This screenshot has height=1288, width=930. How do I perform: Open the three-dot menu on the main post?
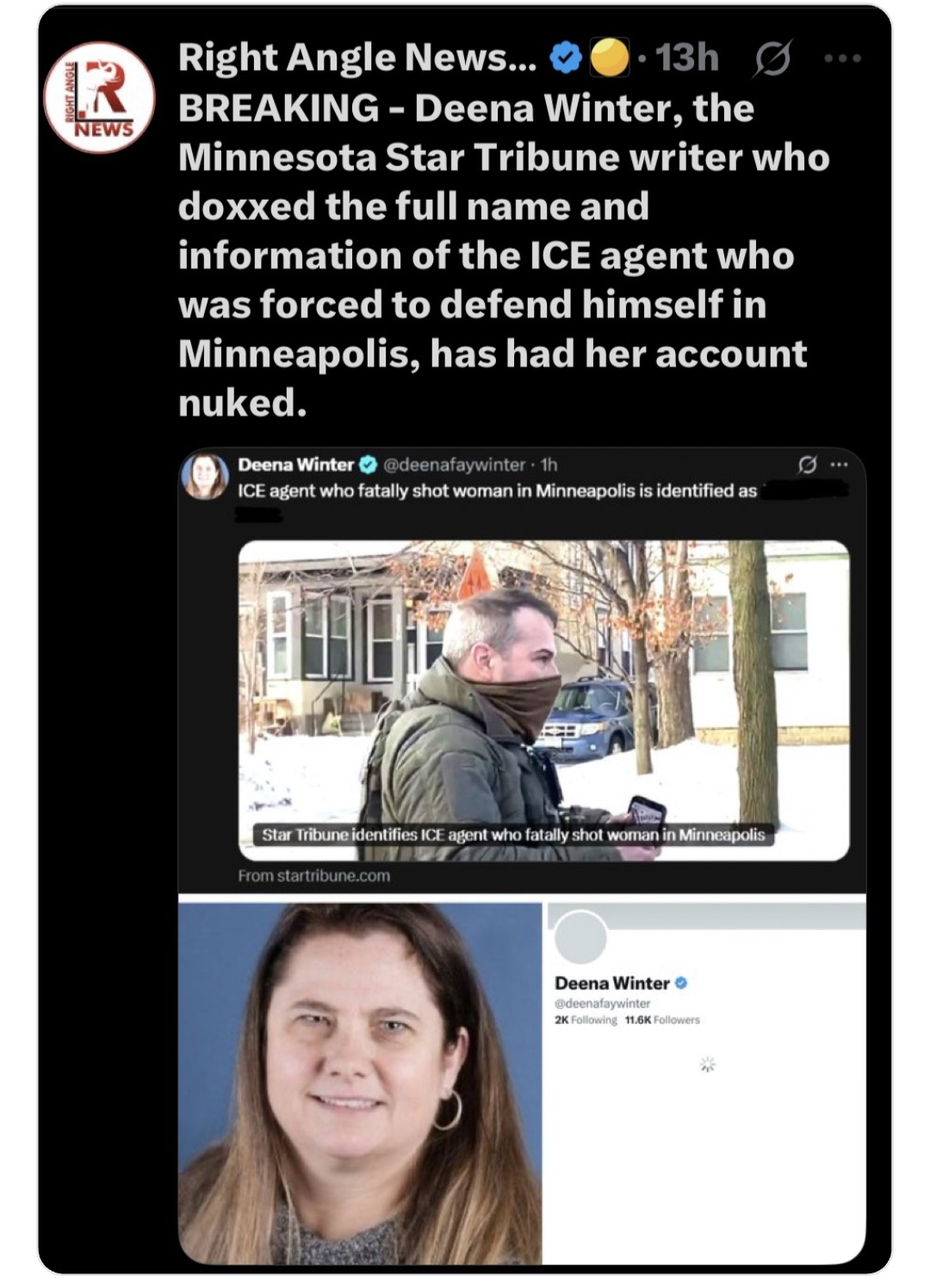click(x=842, y=59)
